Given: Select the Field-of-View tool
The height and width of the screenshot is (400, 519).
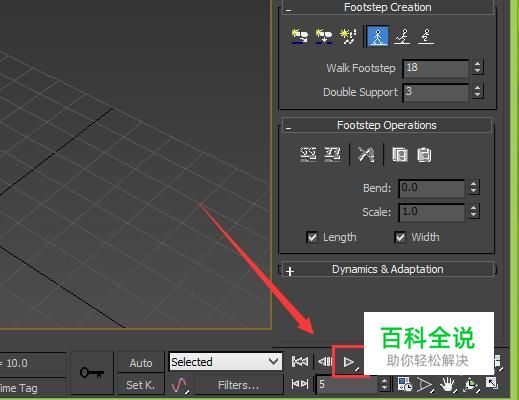Looking at the screenshot, I should [425, 384].
